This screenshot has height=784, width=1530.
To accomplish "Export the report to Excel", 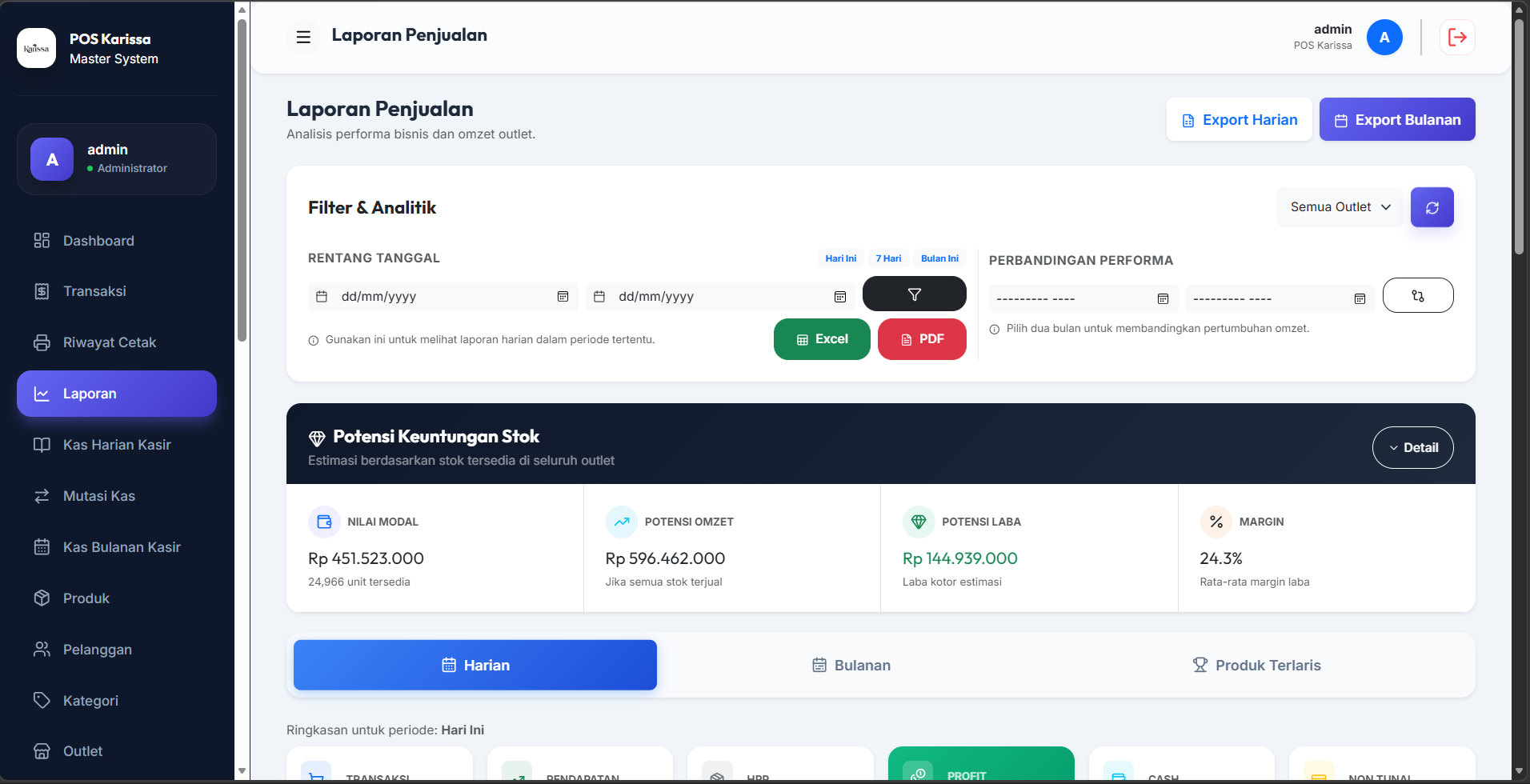I will click(822, 339).
